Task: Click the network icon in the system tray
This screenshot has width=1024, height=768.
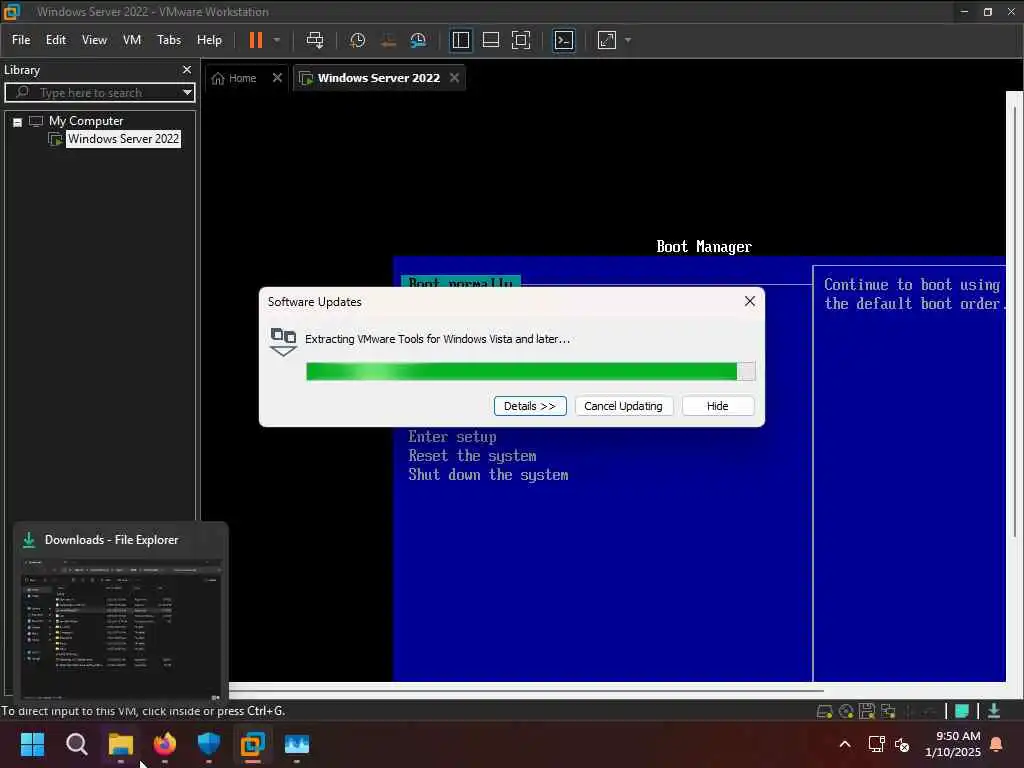Action: [876, 744]
